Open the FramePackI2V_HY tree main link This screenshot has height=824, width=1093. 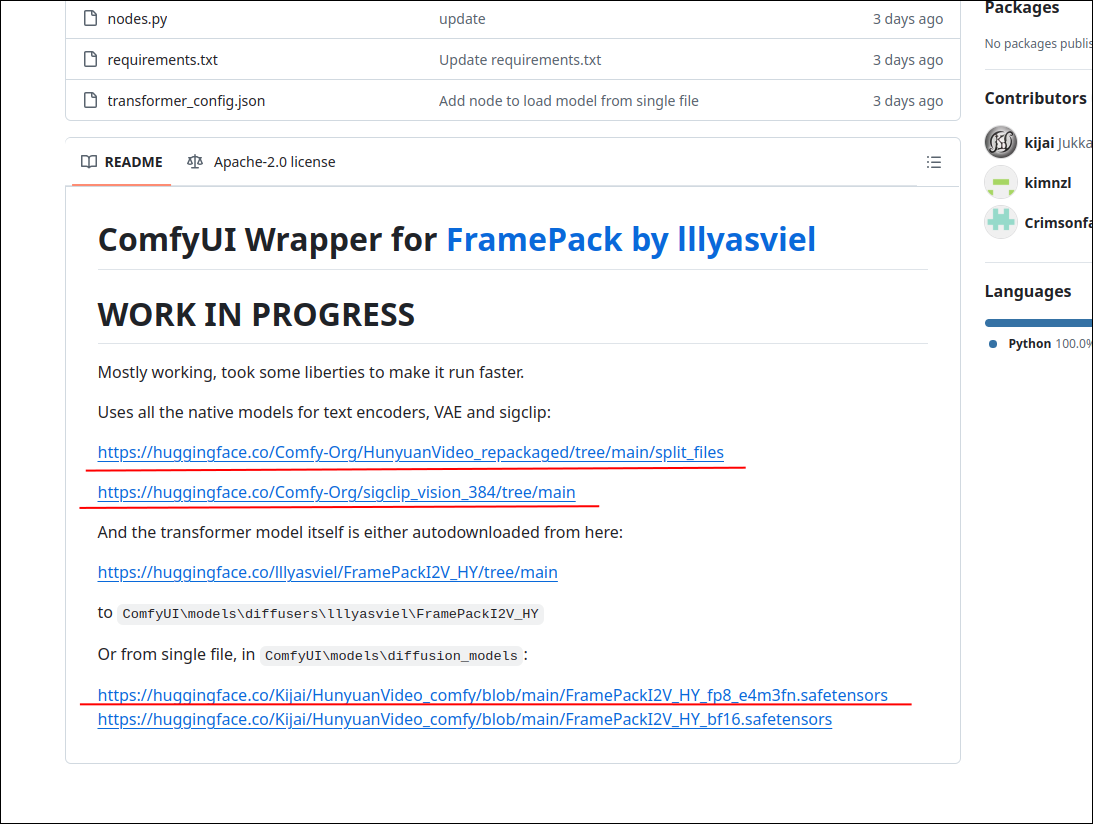tap(327, 572)
